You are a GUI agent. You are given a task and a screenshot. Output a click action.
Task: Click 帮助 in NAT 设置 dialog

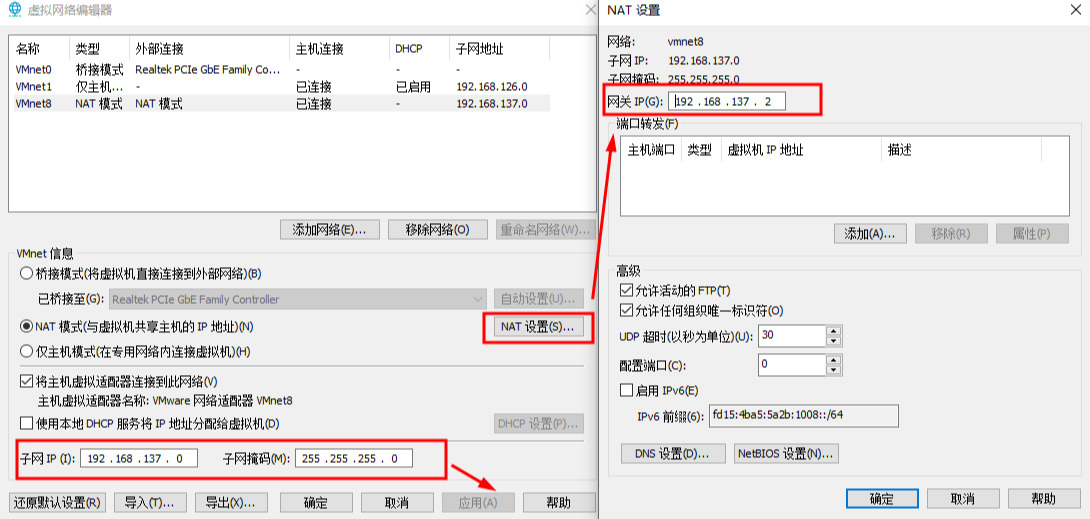pos(1043,498)
